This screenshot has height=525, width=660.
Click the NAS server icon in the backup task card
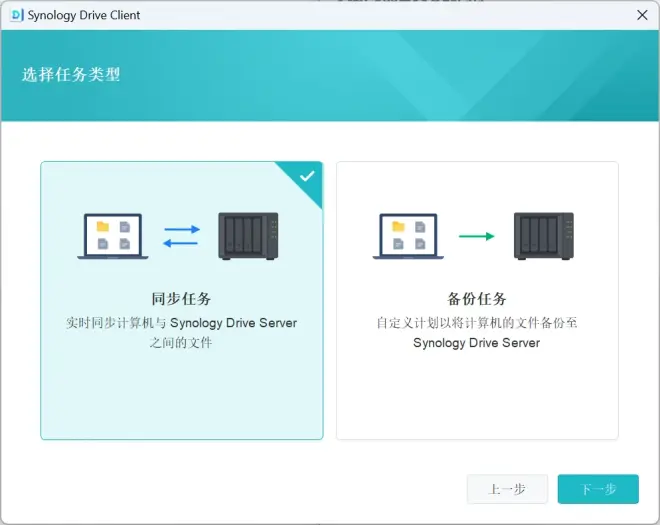[x=544, y=236]
